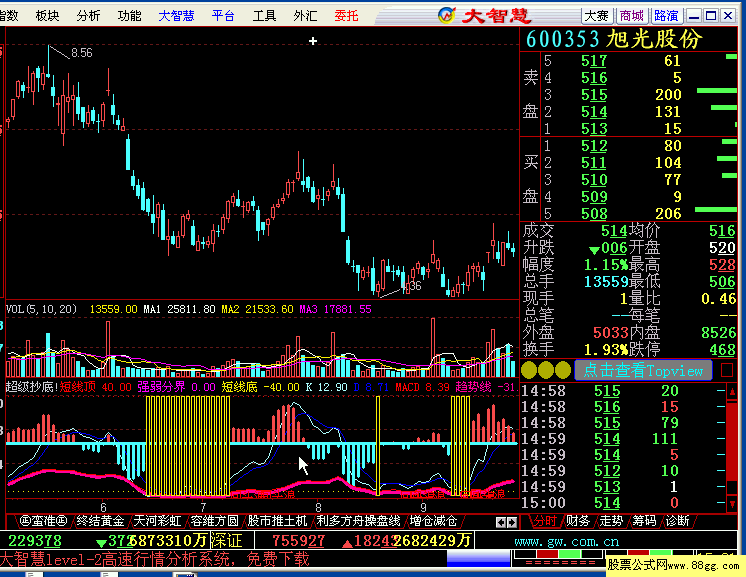746x577 pixels.
Task: Open the 功能 menu
Action: pyautogui.click(x=129, y=16)
